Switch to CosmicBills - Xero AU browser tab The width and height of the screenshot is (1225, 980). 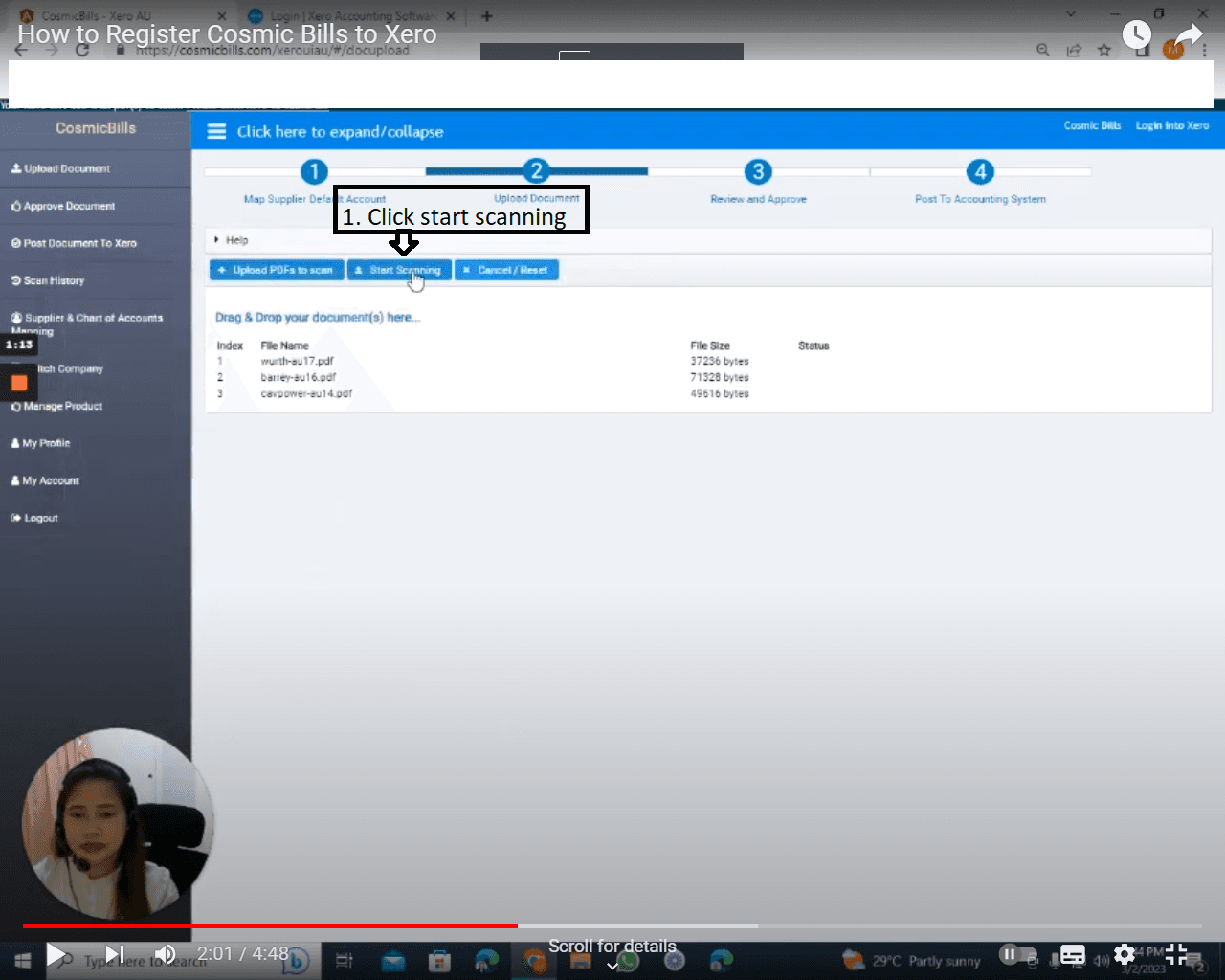pyautogui.click(x=124, y=15)
